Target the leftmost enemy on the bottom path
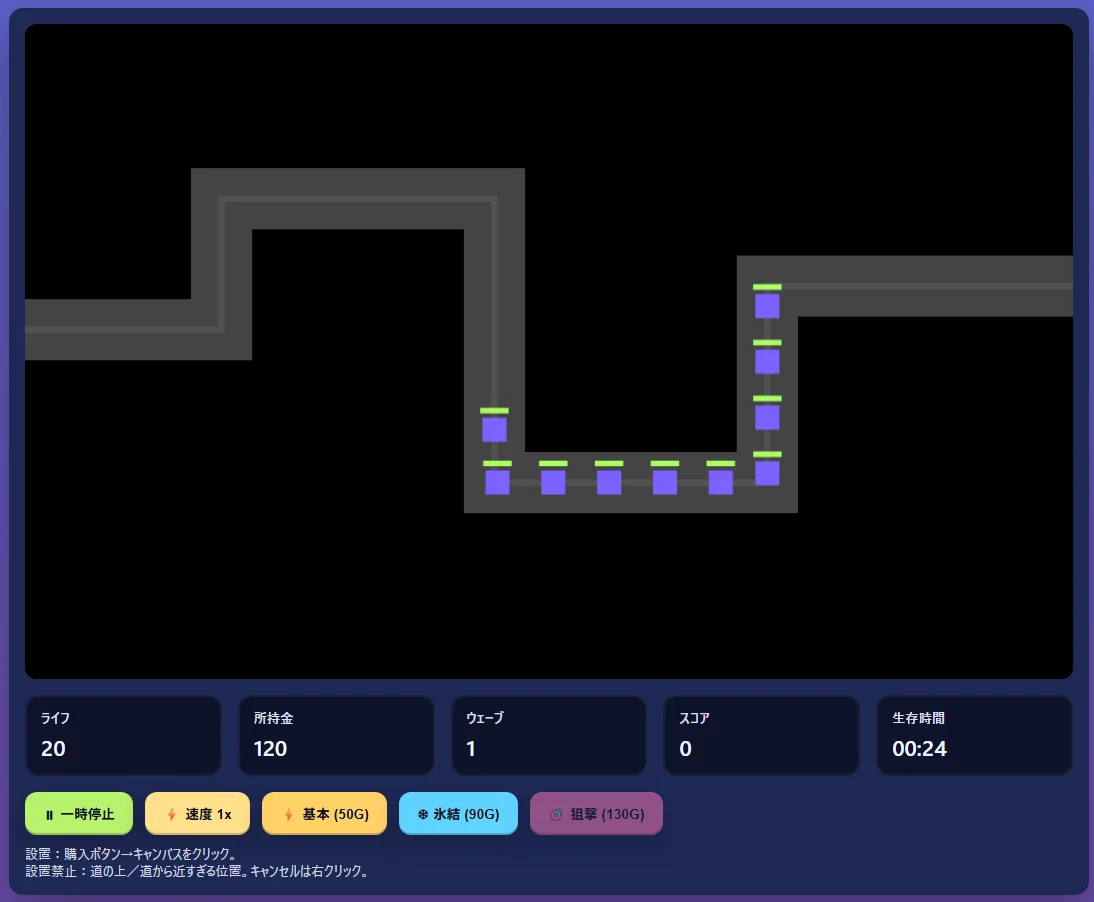 coord(497,483)
